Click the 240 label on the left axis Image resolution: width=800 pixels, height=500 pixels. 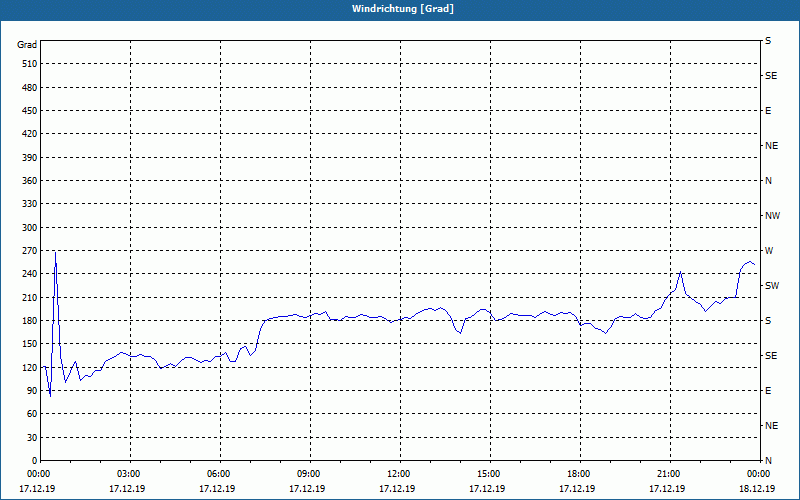[x=29, y=274]
